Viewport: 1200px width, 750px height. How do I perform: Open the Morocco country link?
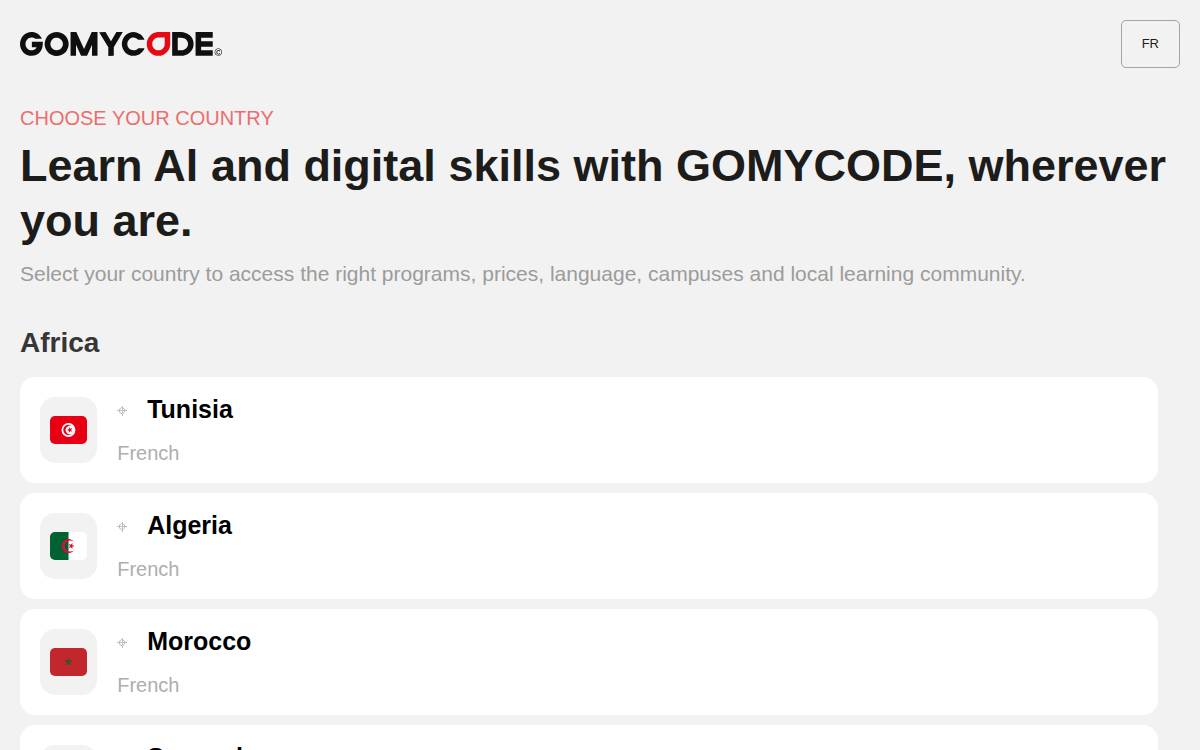coord(589,662)
